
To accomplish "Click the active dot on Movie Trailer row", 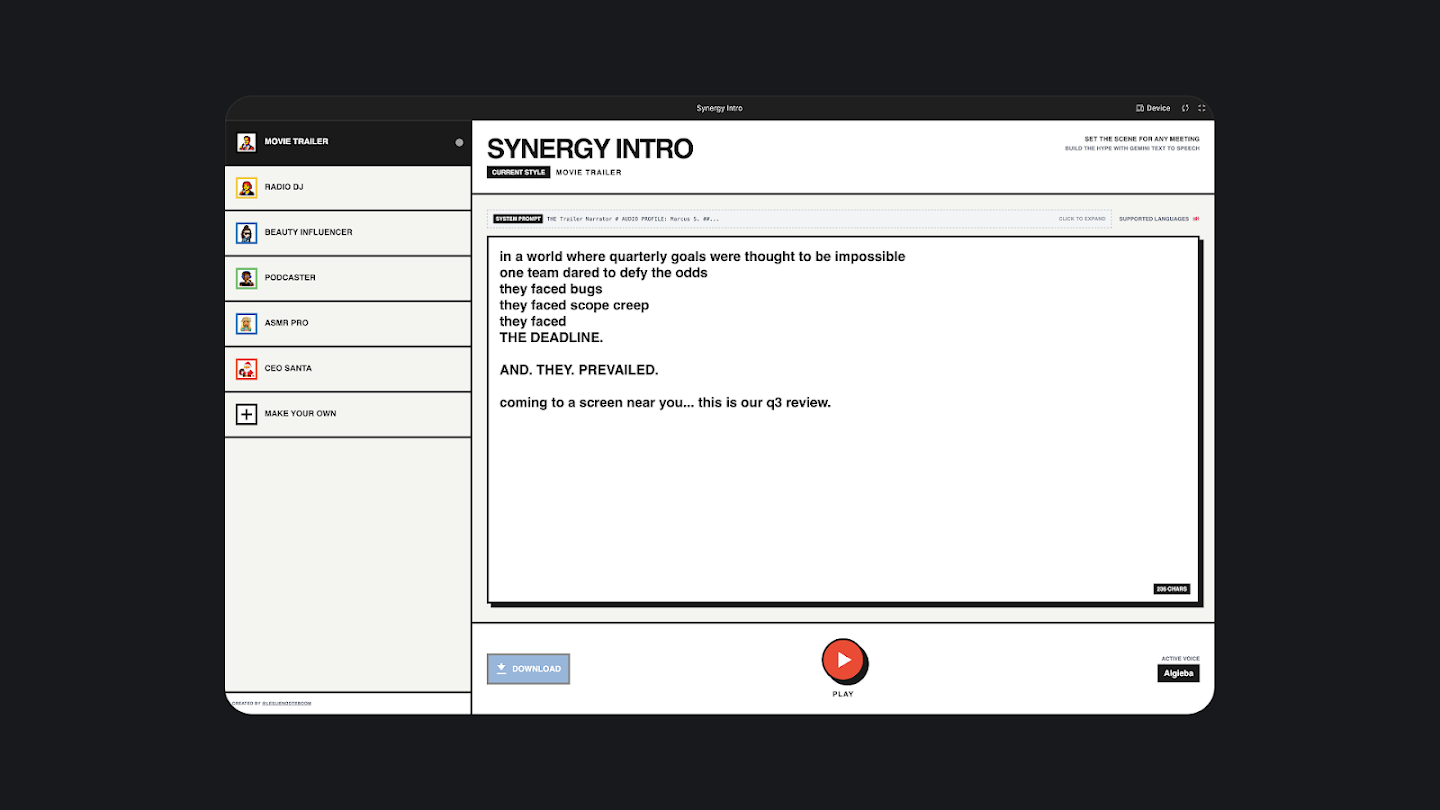I will coord(459,142).
